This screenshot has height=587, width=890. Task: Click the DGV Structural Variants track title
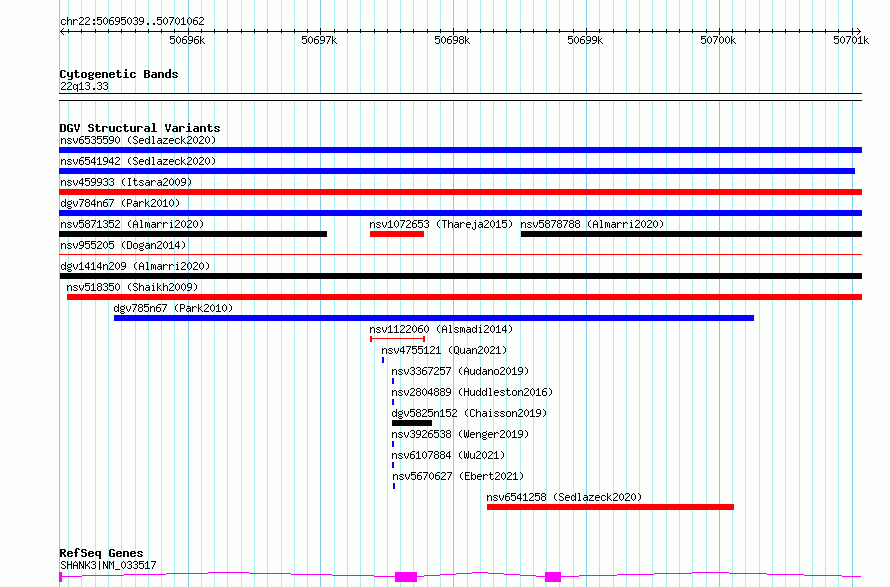140,128
